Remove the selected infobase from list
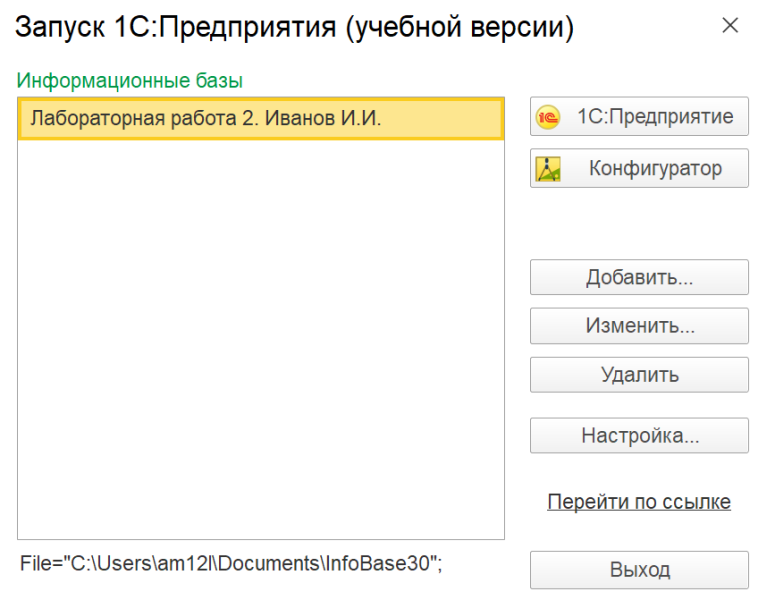The width and height of the screenshot is (758, 600). point(639,375)
